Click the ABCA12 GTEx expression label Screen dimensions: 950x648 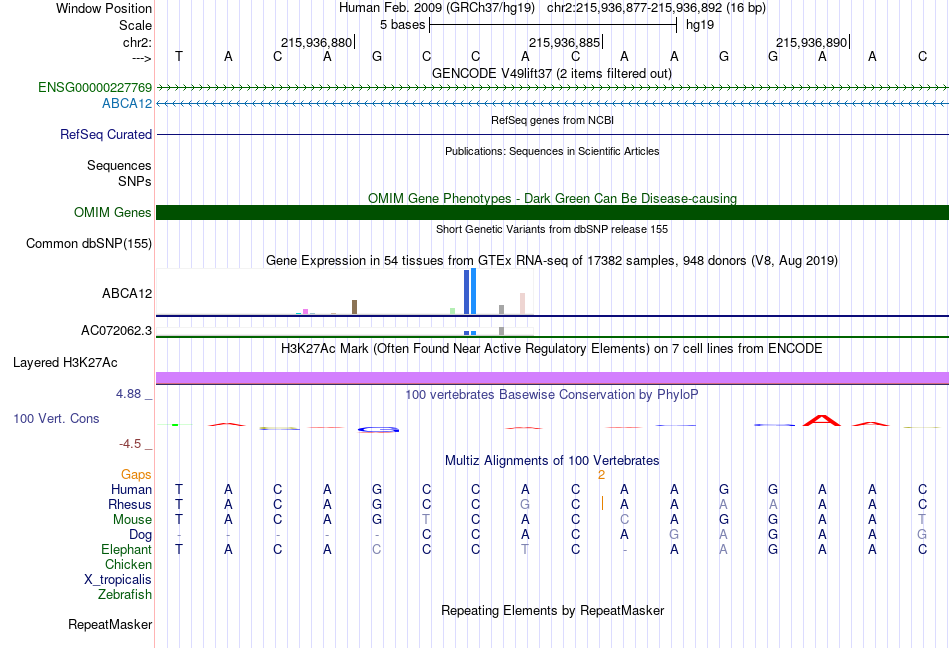[x=127, y=294]
